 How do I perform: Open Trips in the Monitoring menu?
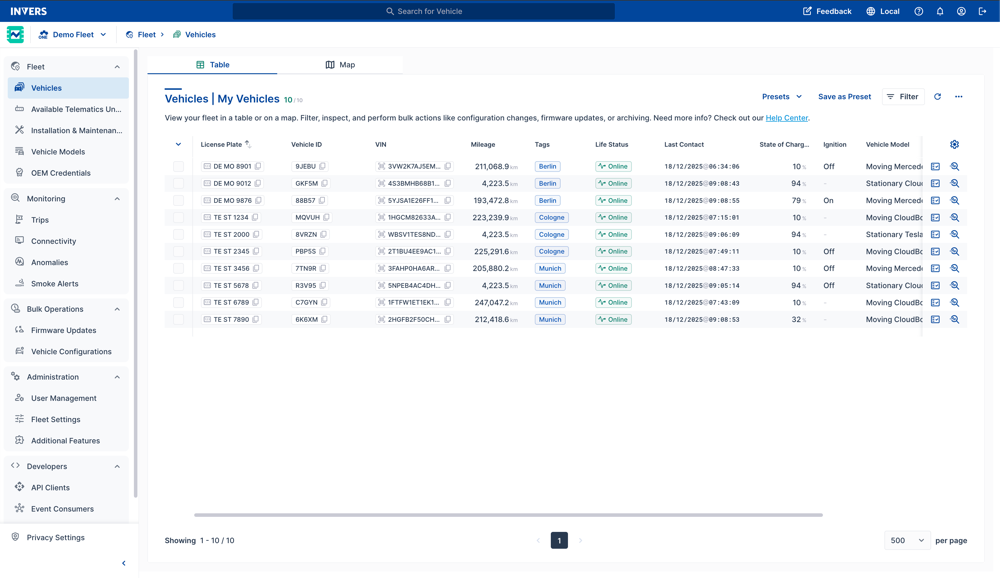pyautogui.click(x=40, y=220)
